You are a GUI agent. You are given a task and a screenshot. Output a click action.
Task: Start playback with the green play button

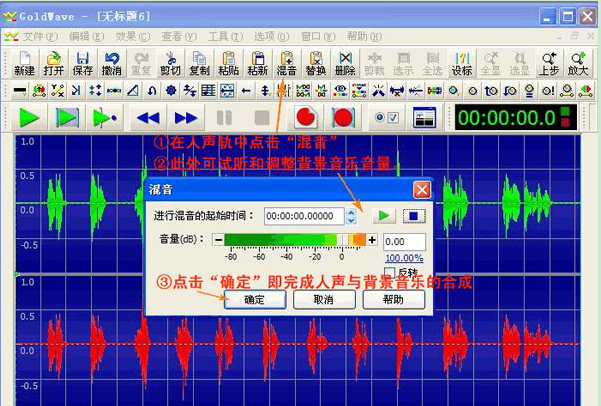coord(29,117)
